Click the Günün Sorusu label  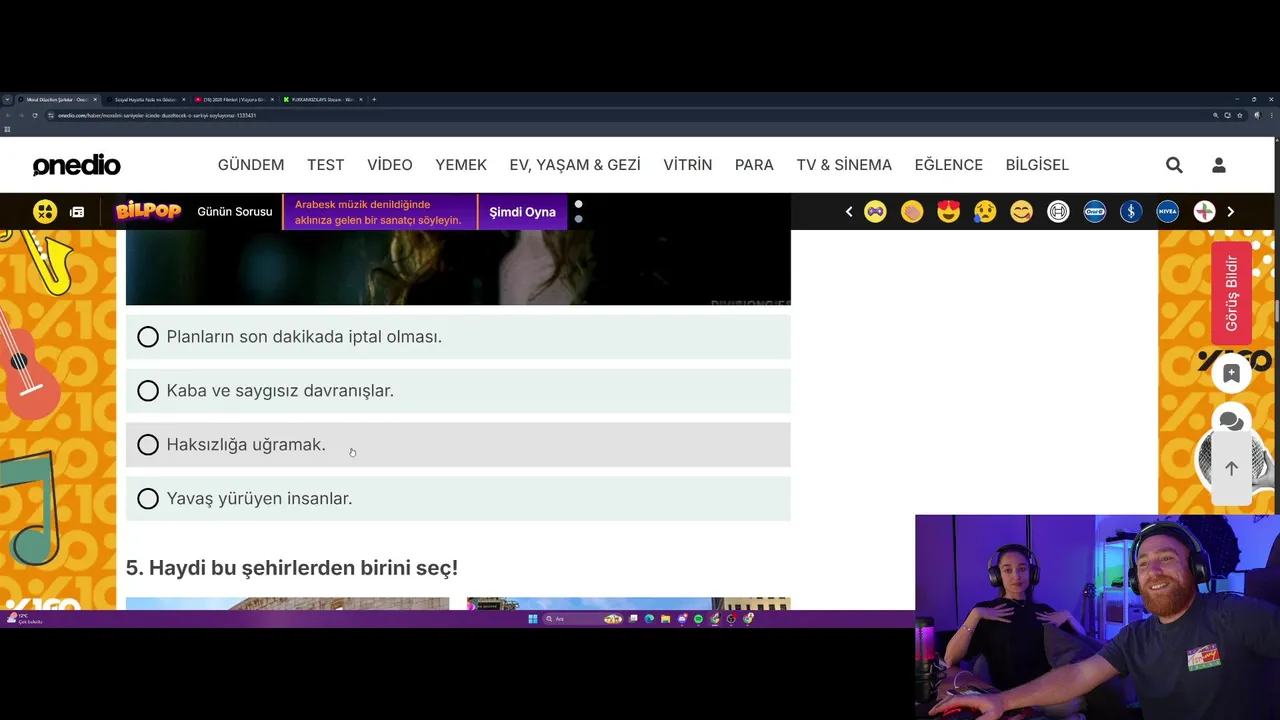(x=235, y=212)
